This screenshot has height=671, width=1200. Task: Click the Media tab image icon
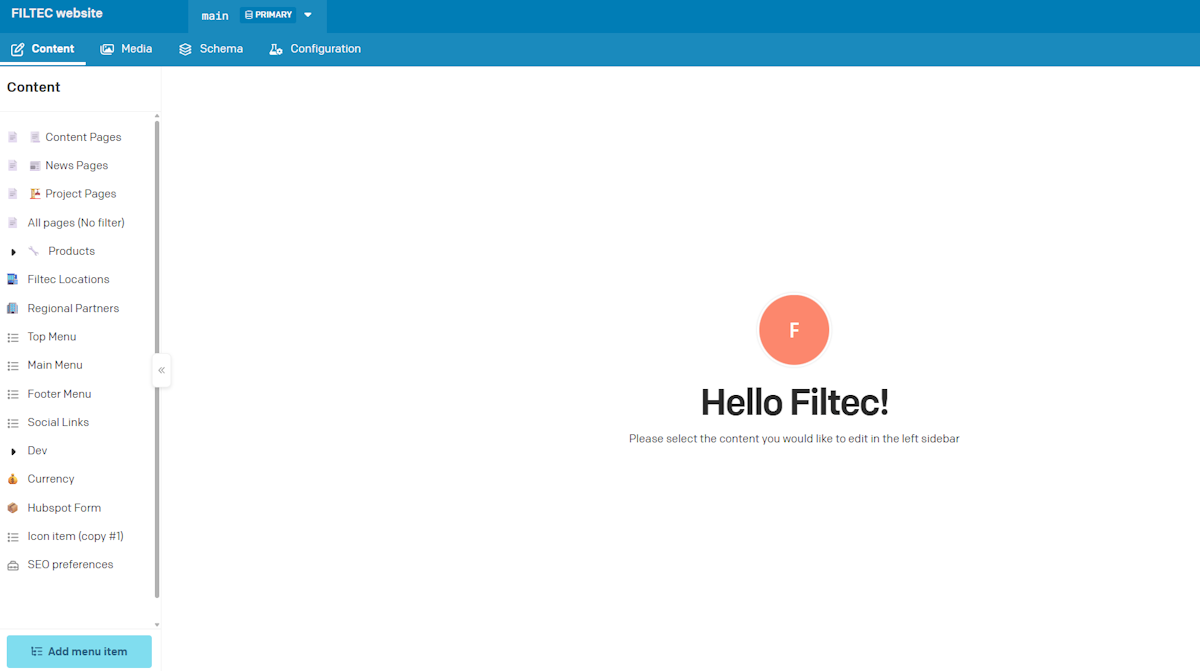pyautogui.click(x=107, y=49)
